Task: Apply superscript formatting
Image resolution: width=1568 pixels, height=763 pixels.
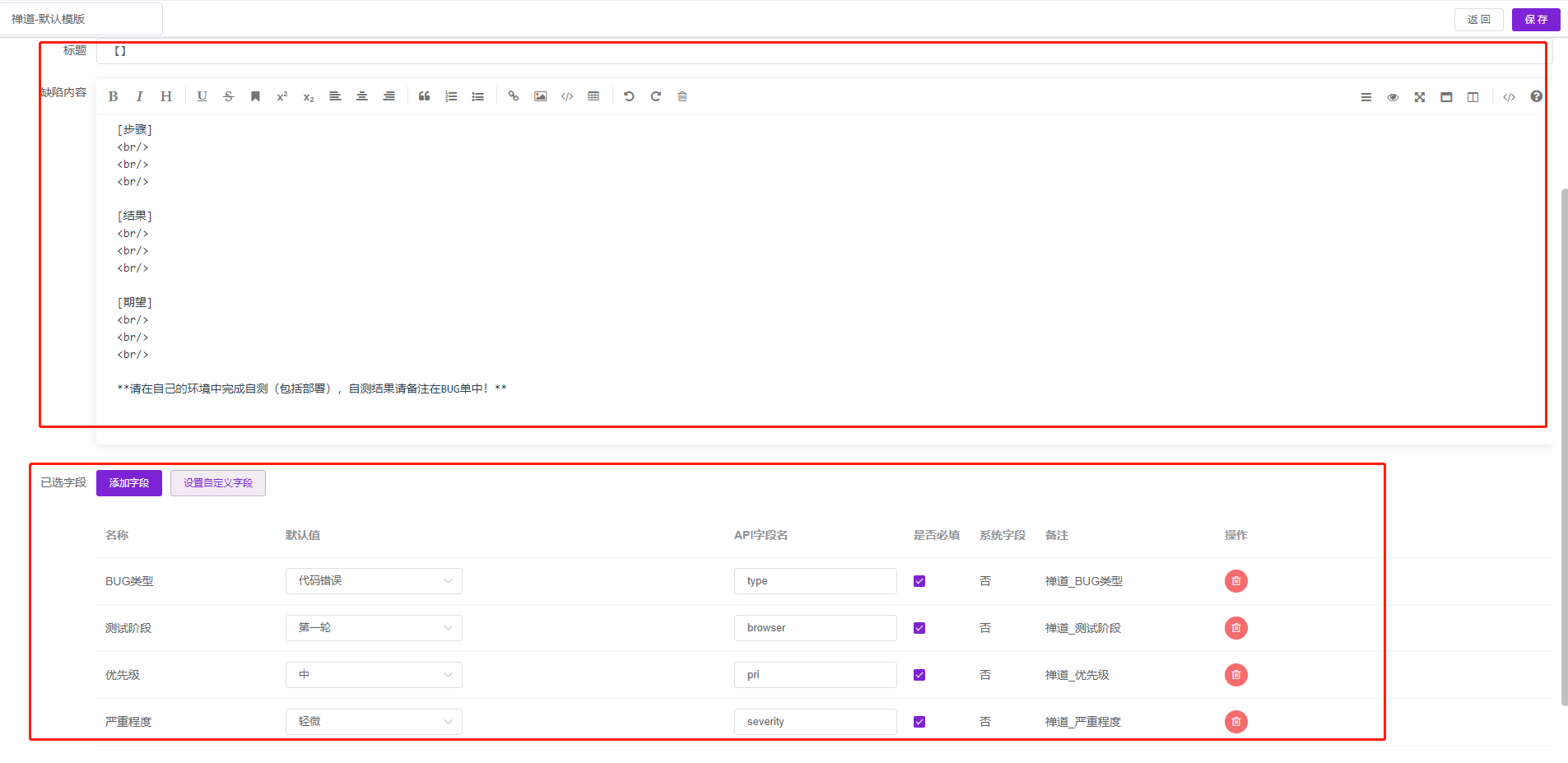Action: 281,96
